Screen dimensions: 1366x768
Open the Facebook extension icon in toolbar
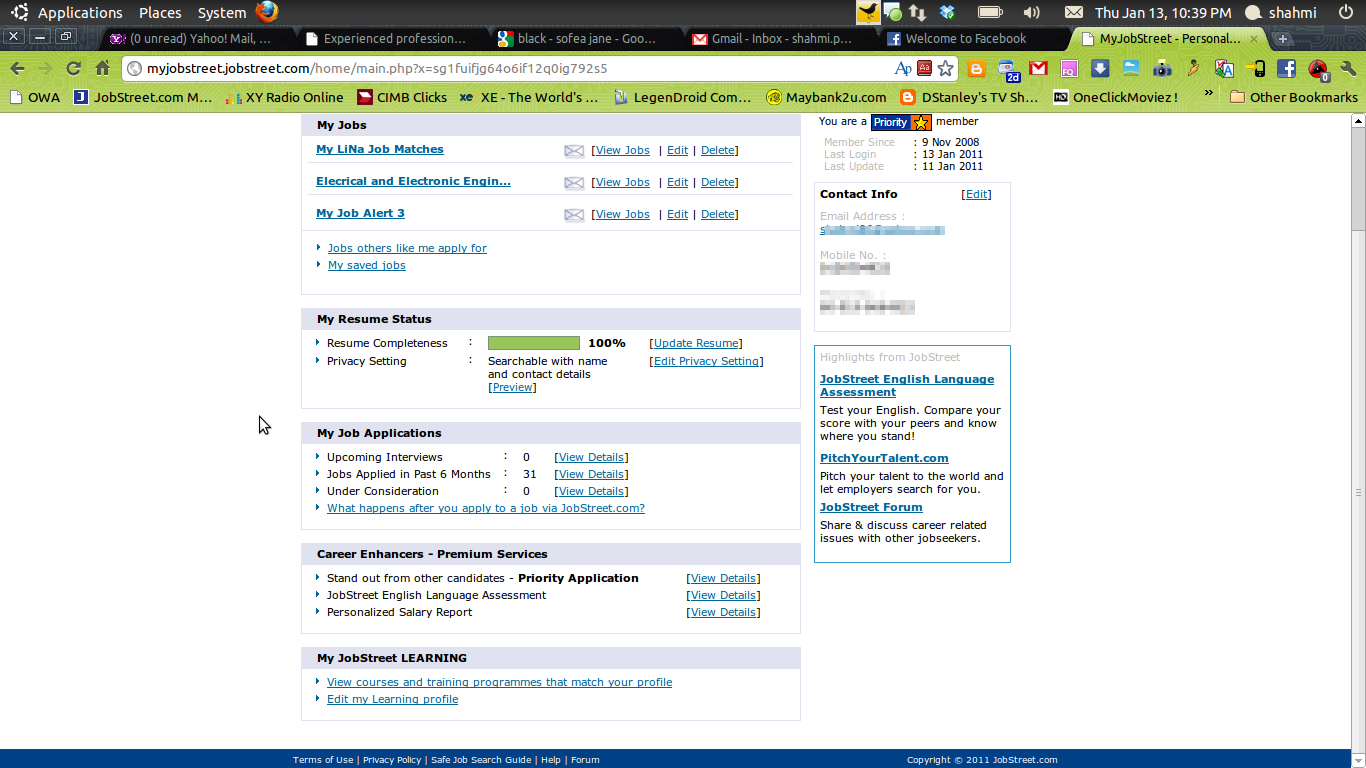click(1286, 69)
